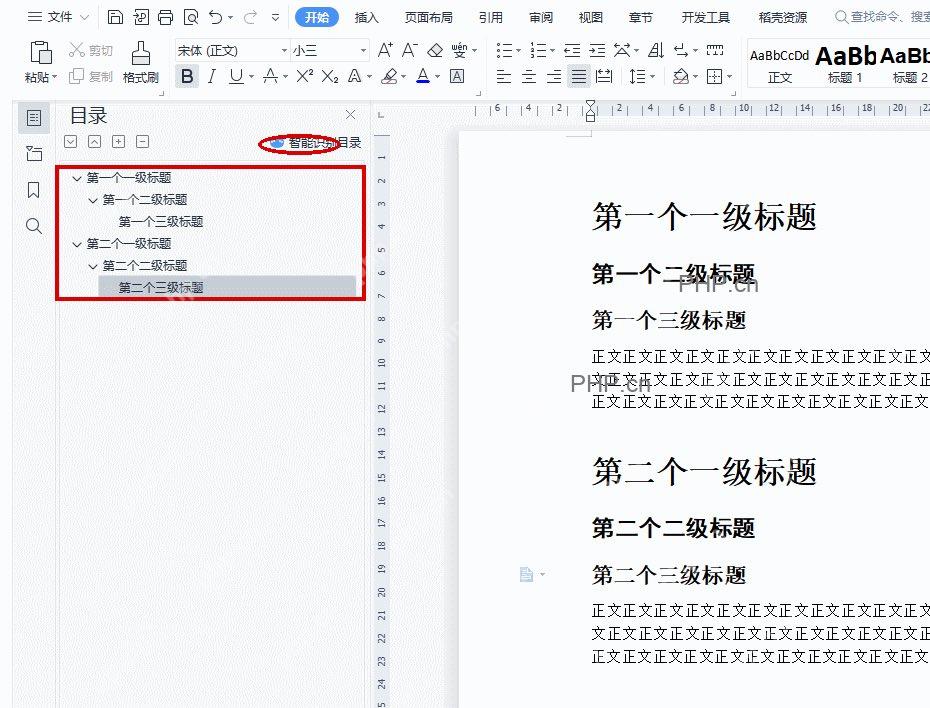Screen dimensions: 930x708
Task: Collapse 第一个一级标题 tree node
Action: 77,178
